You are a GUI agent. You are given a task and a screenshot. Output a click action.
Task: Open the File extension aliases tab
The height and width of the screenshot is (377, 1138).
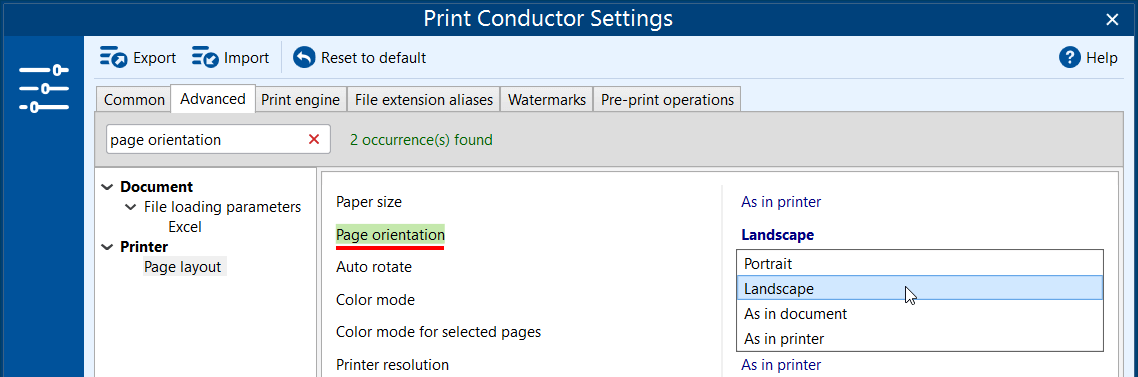tap(424, 100)
